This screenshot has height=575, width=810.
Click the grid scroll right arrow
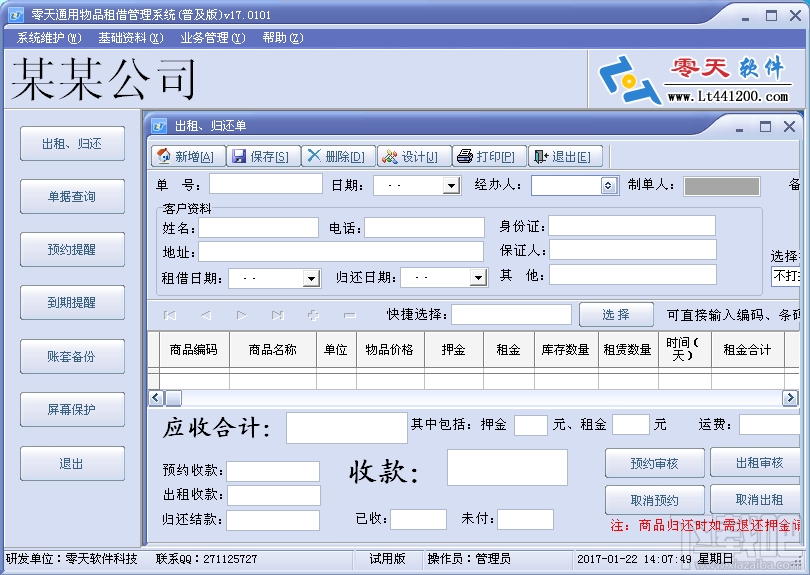point(790,397)
